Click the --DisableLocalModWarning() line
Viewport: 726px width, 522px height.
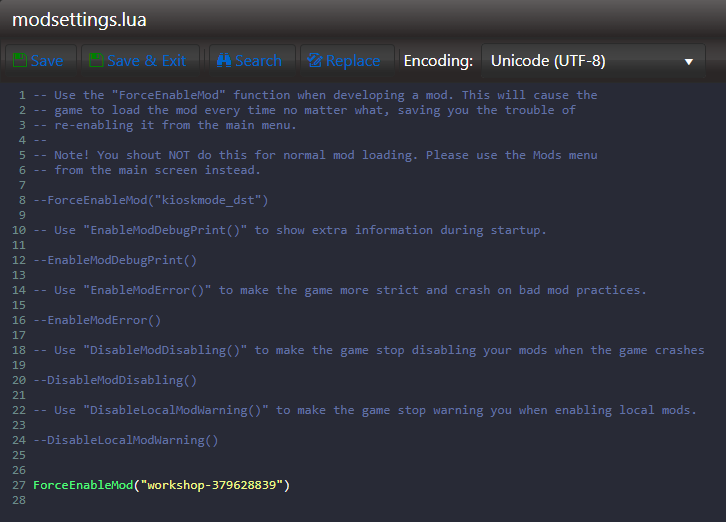(x=126, y=440)
